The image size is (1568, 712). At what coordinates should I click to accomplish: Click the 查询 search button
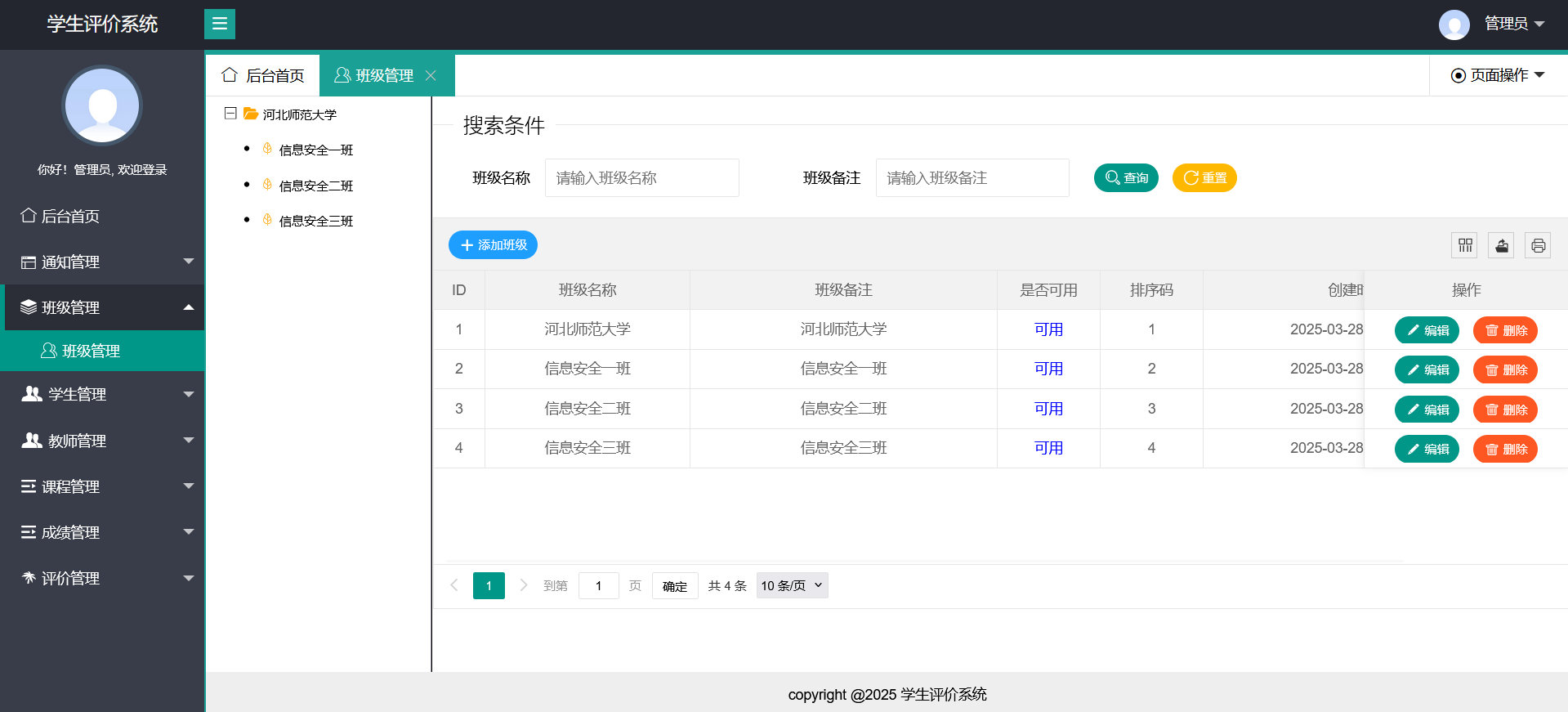pos(1126,178)
